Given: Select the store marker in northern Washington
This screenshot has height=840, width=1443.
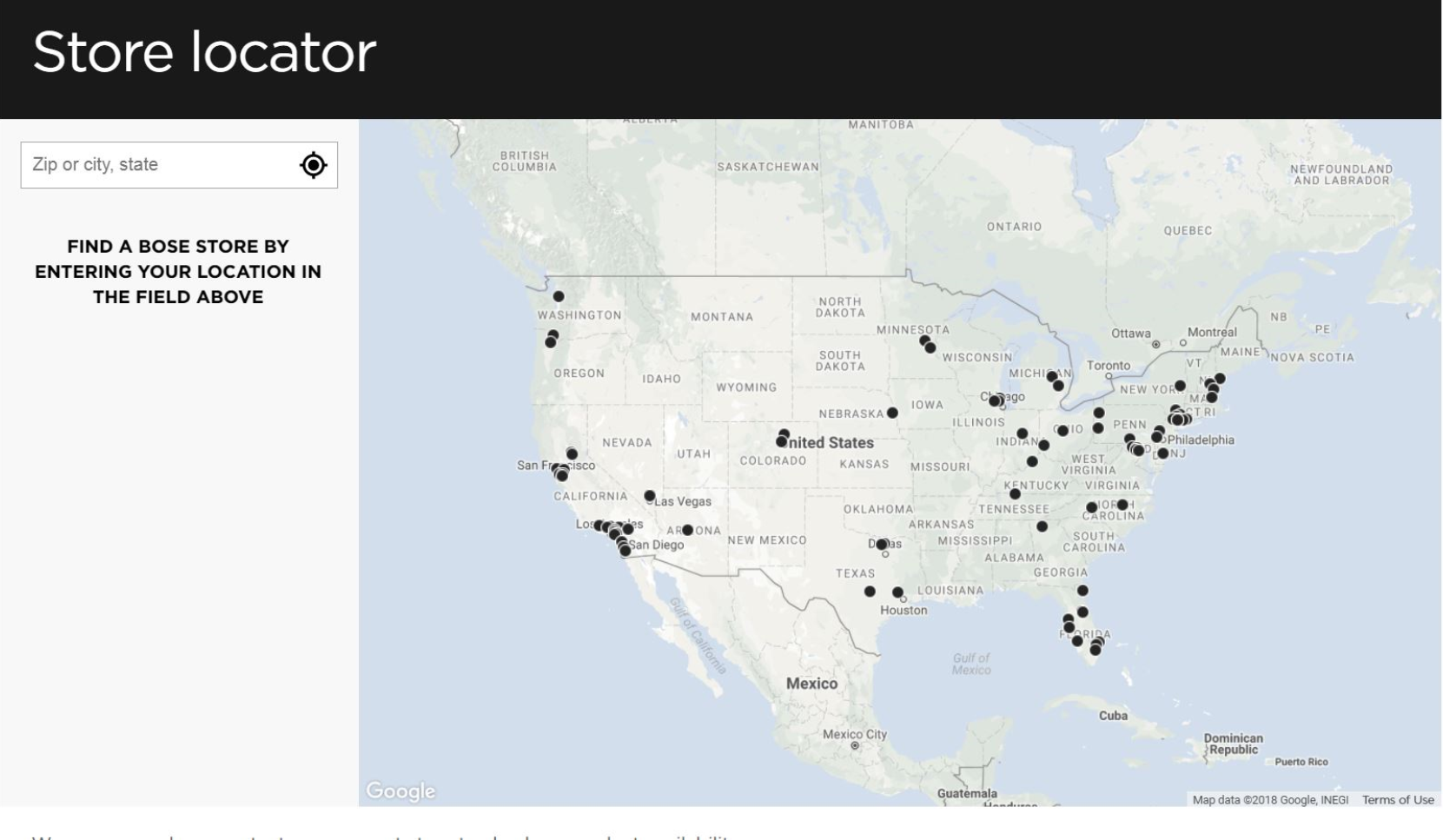Looking at the screenshot, I should tap(559, 297).
